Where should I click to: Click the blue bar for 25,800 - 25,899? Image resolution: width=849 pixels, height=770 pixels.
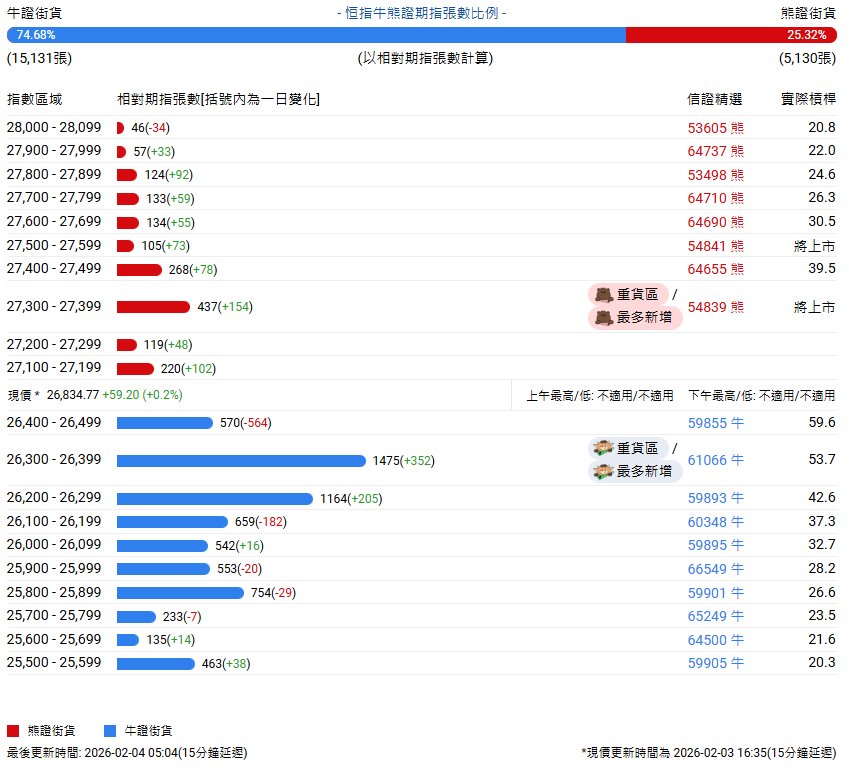click(180, 593)
